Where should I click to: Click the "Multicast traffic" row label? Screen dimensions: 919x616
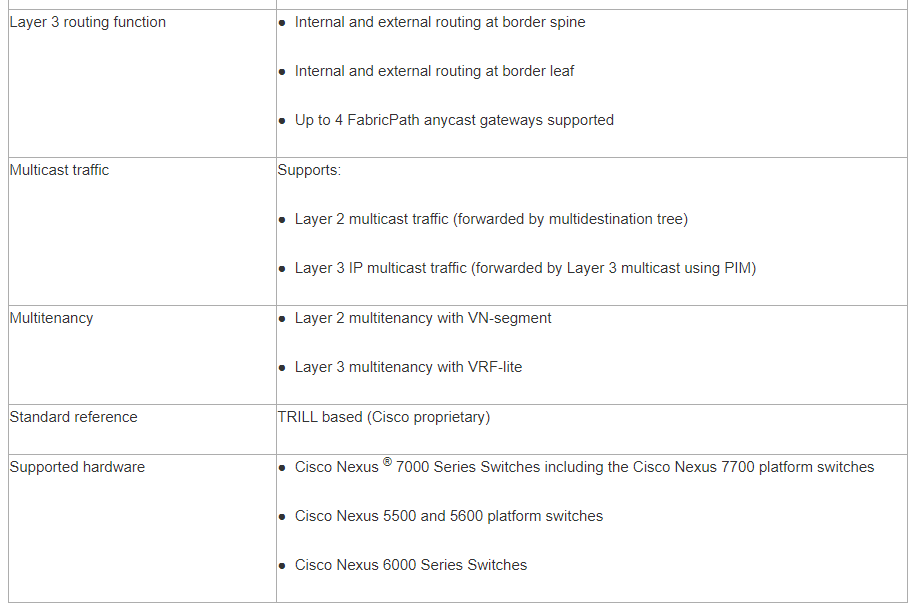tap(59, 170)
